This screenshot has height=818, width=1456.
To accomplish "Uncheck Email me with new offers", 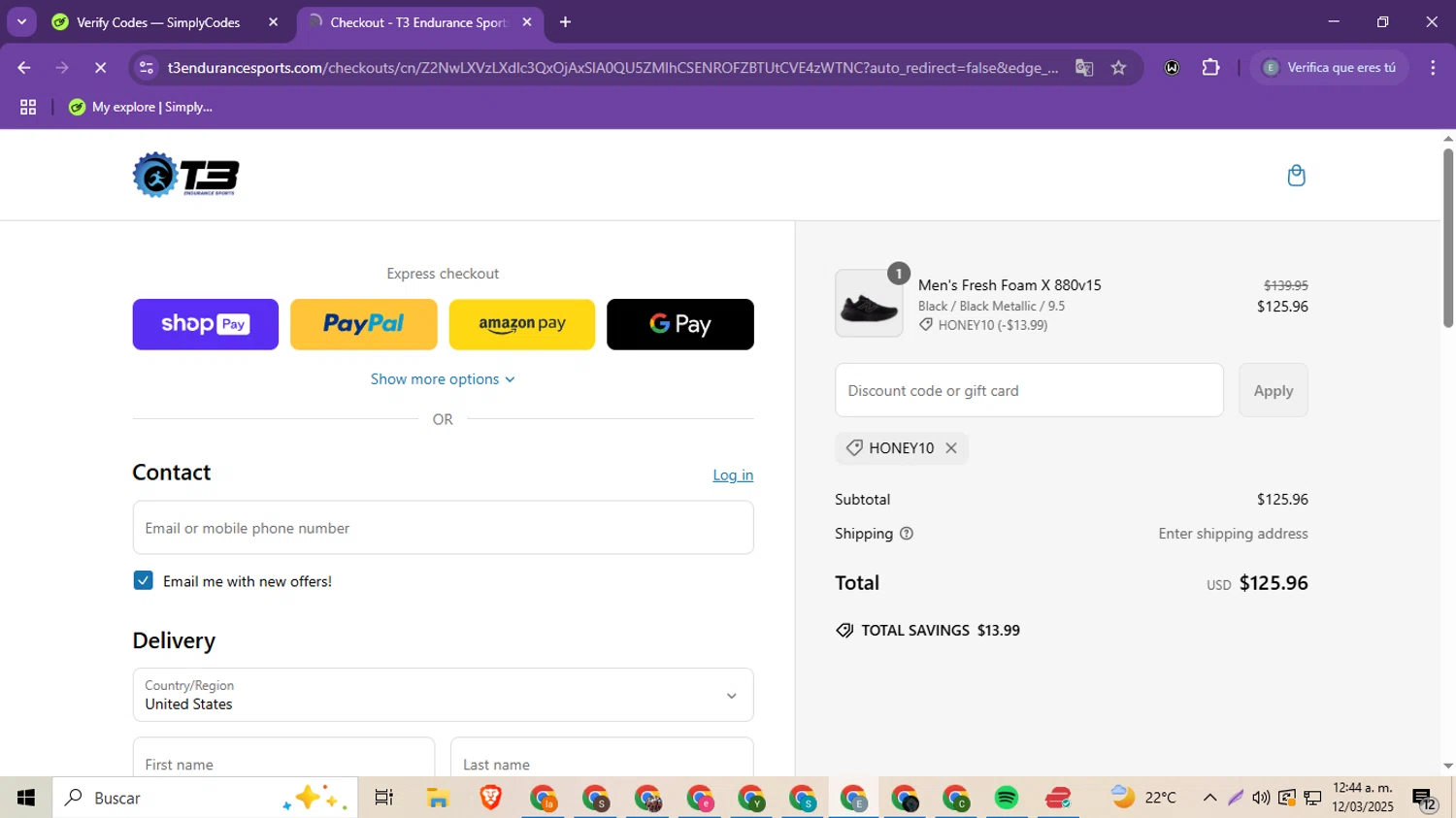I will pos(143,580).
